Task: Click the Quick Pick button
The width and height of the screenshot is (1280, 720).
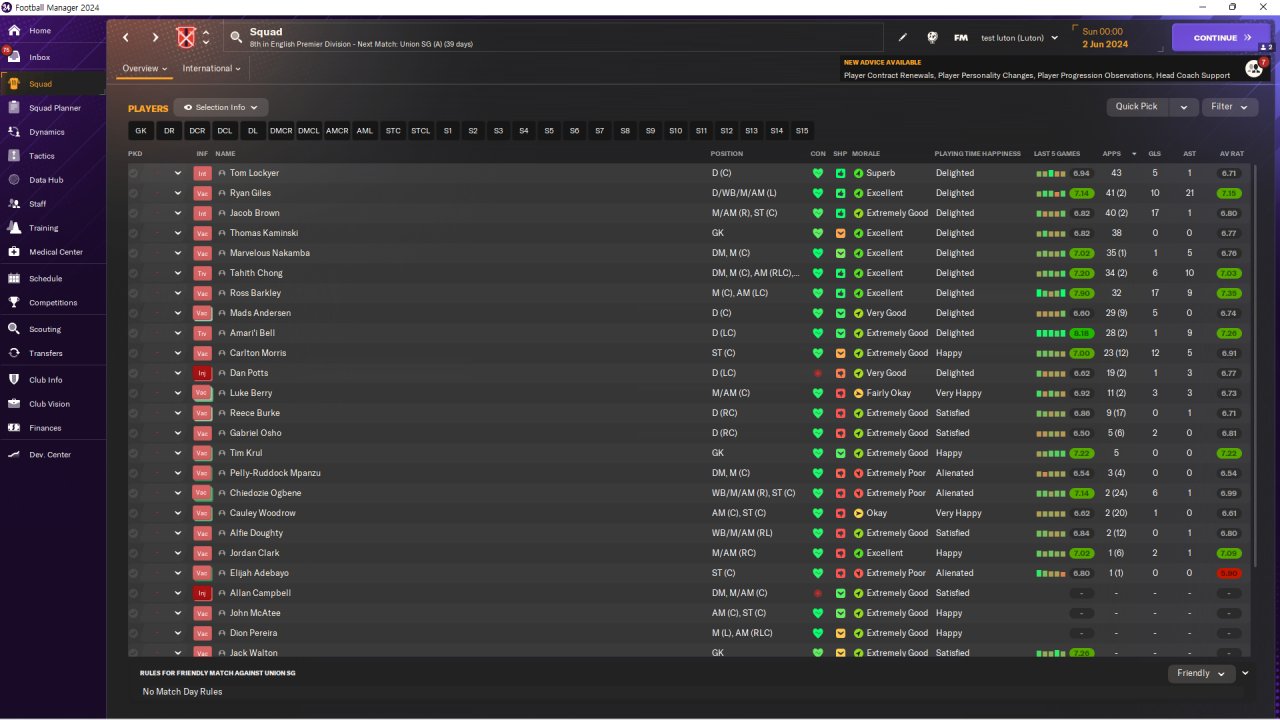Action: (1137, 107)
